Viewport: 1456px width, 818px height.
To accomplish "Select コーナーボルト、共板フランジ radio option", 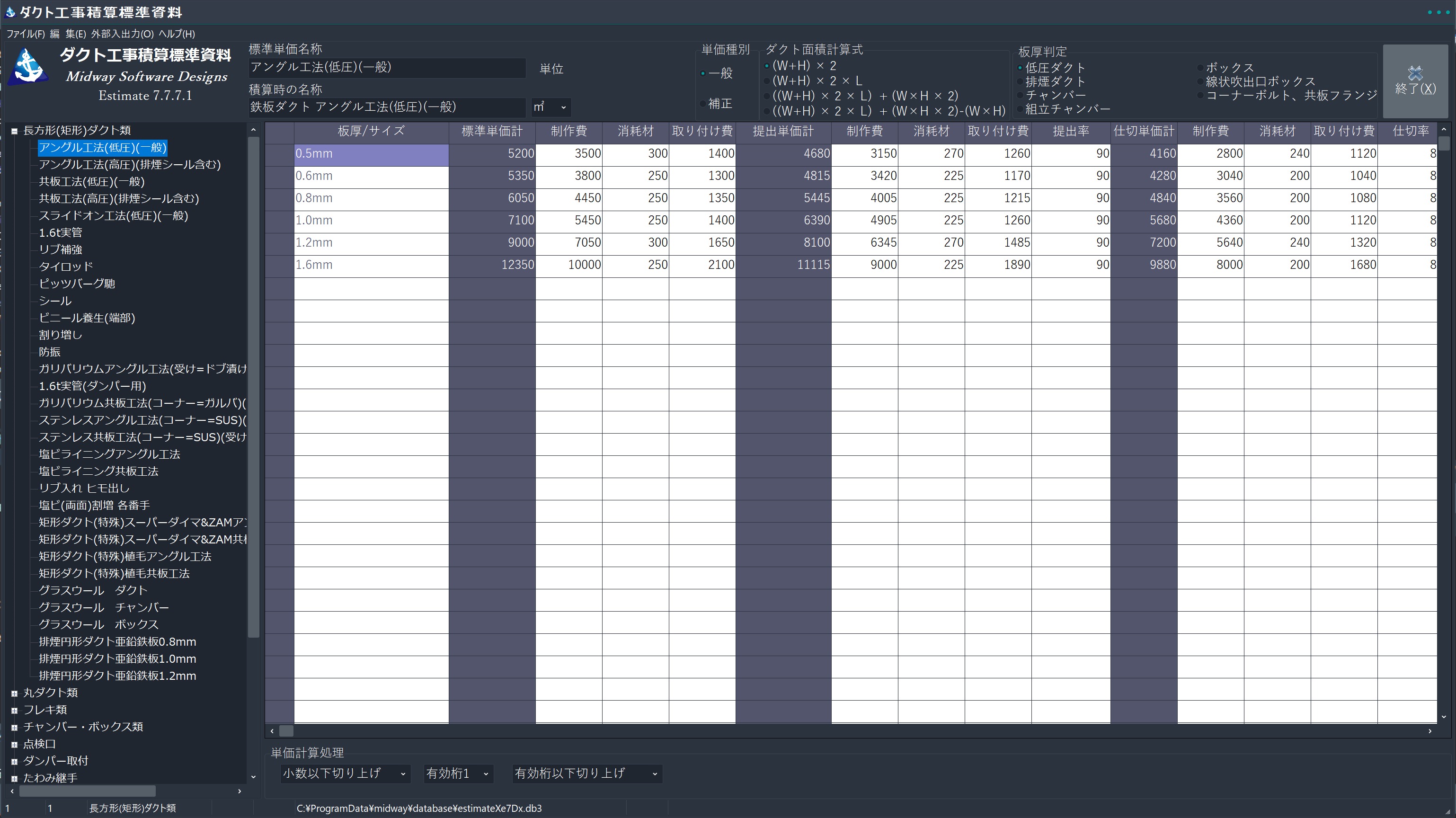I will pyautogui.click(x=1200, y=96).
